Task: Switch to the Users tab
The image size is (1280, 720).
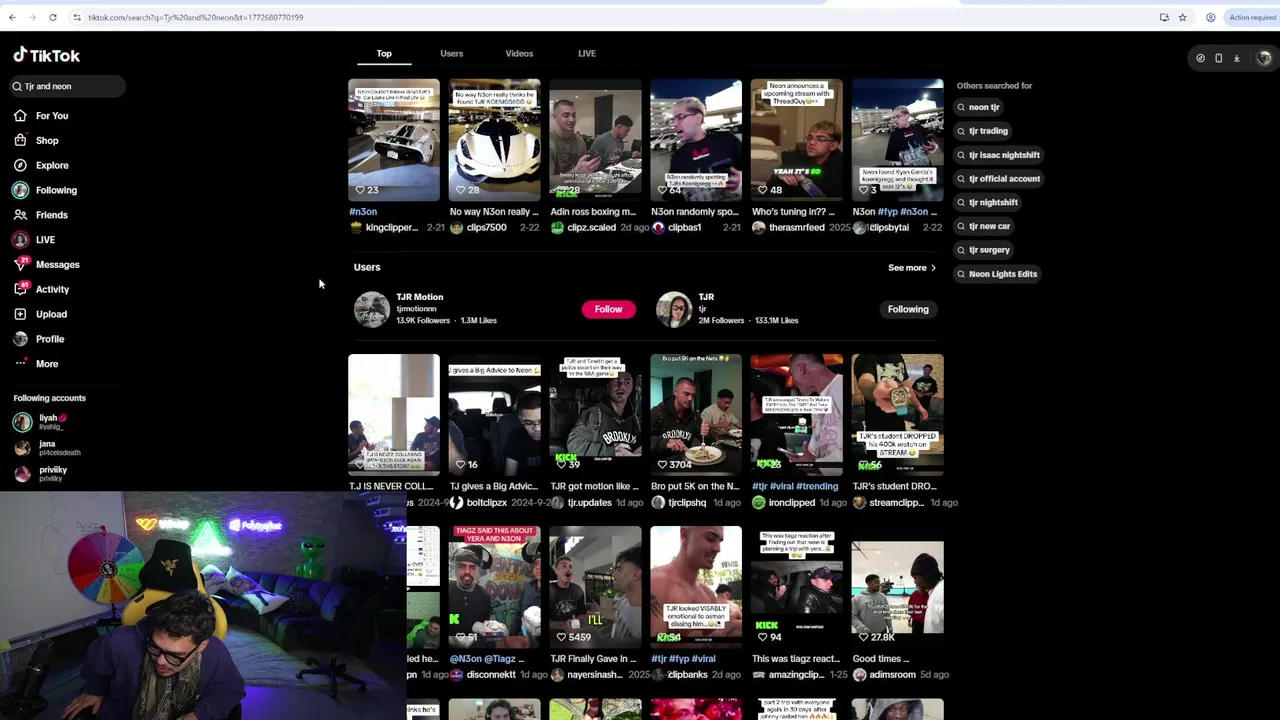Action: 452,54
